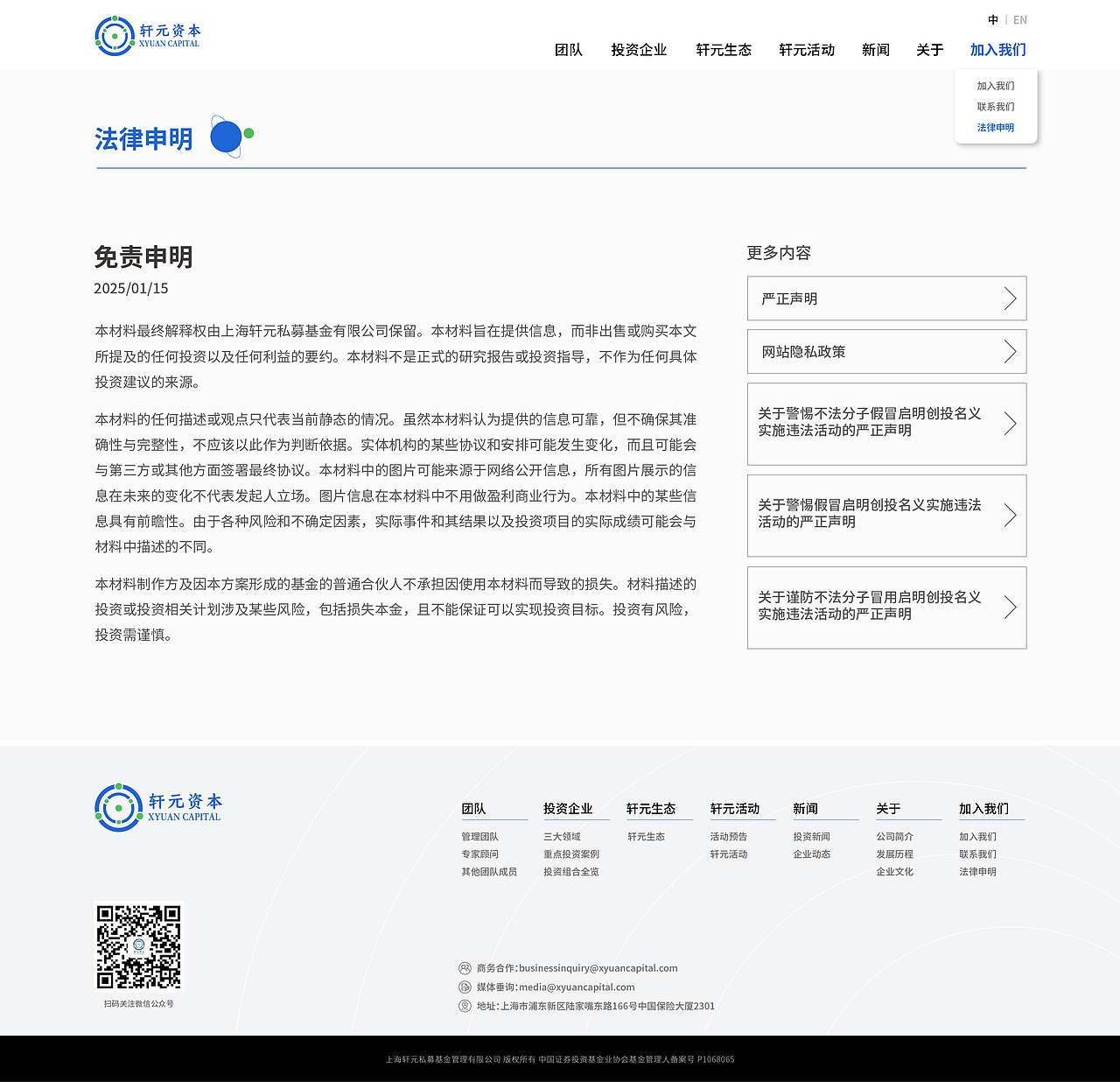Click the 免责申明 article title
Viewport: 1120px width, 1082px height.
click(x=143, y=257)
